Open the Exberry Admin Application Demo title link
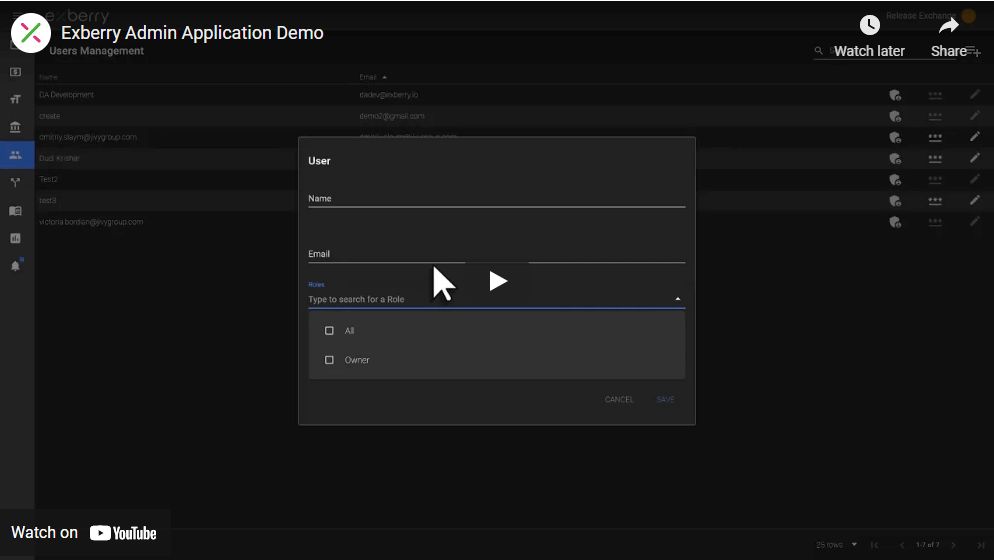The height and width of the screenshot is (560, 994). [192, 33]
